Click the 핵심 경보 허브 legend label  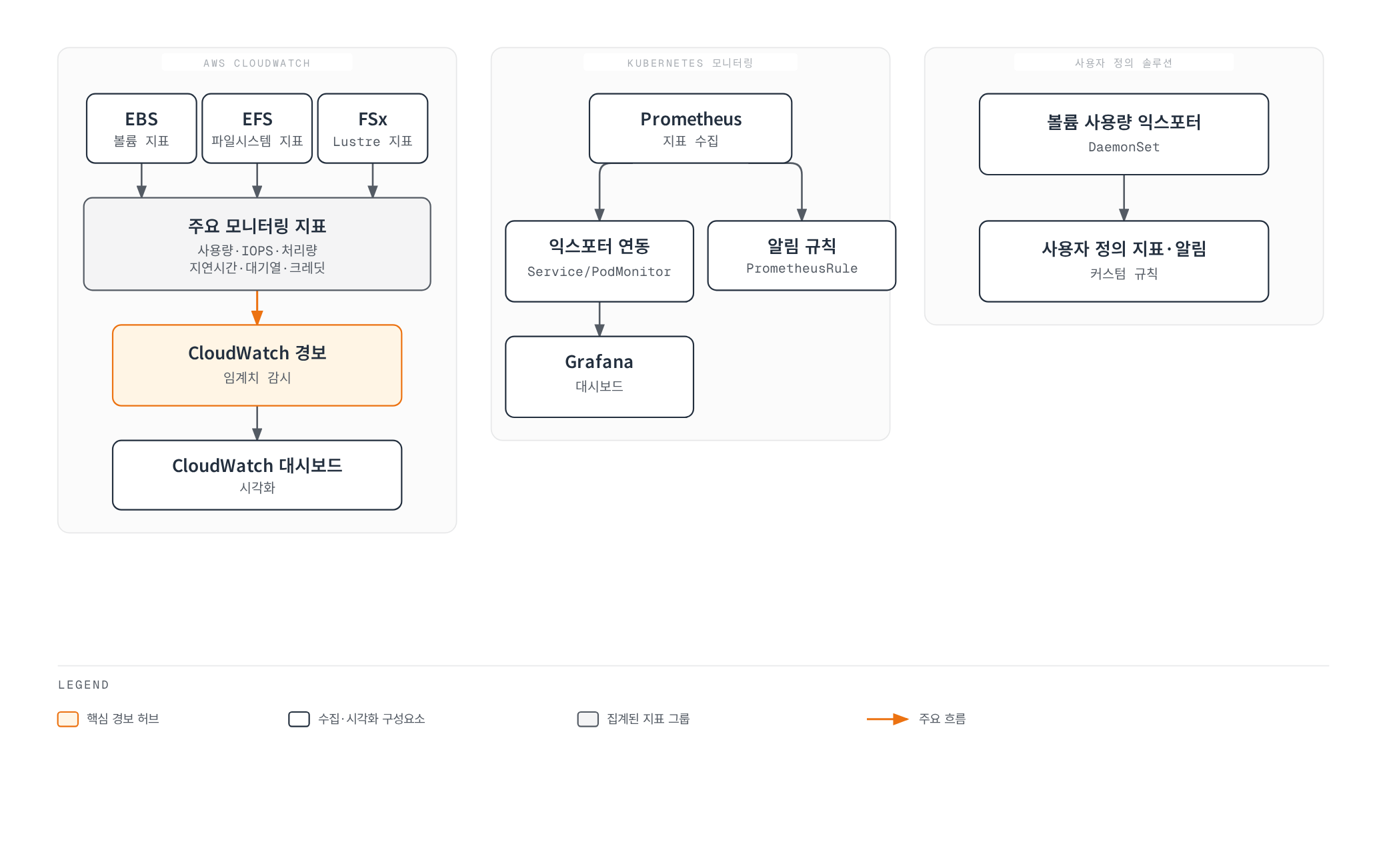[123, 719]
